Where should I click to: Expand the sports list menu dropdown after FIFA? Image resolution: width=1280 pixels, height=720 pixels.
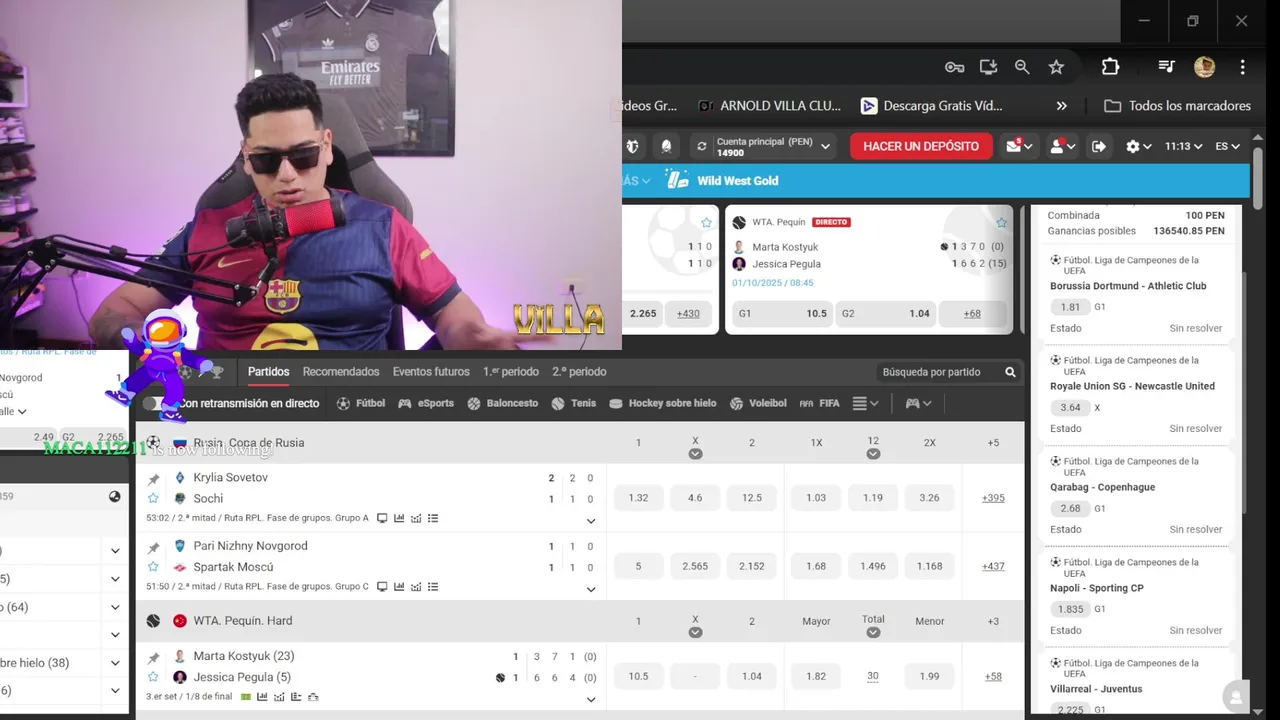tap(865, 404)
